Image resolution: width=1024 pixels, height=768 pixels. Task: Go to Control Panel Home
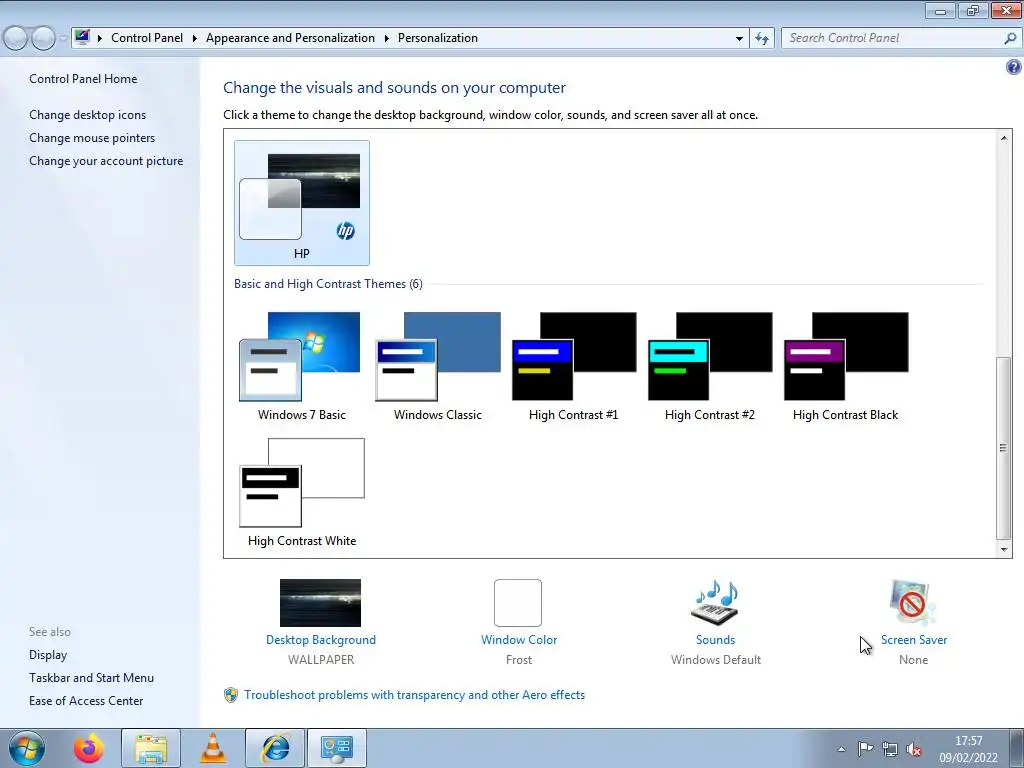tap(83, 78)
